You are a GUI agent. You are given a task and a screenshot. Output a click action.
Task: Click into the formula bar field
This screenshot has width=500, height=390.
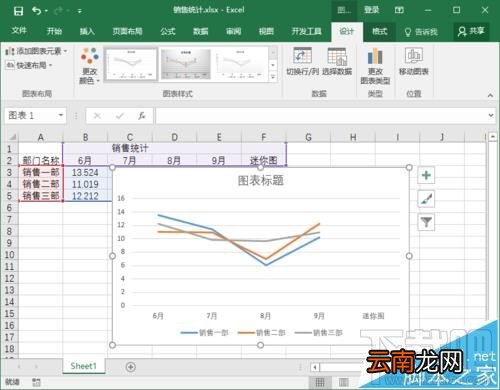click(321, 116)
